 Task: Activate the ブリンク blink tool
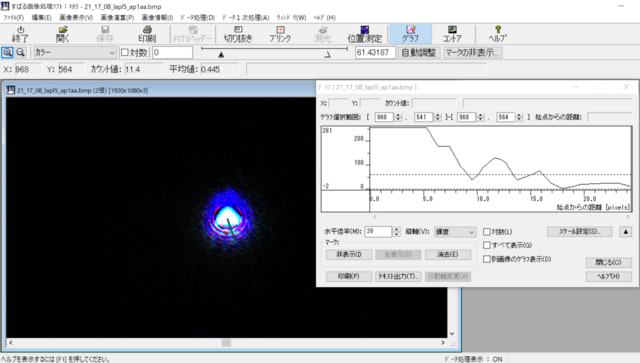[280, 34]
